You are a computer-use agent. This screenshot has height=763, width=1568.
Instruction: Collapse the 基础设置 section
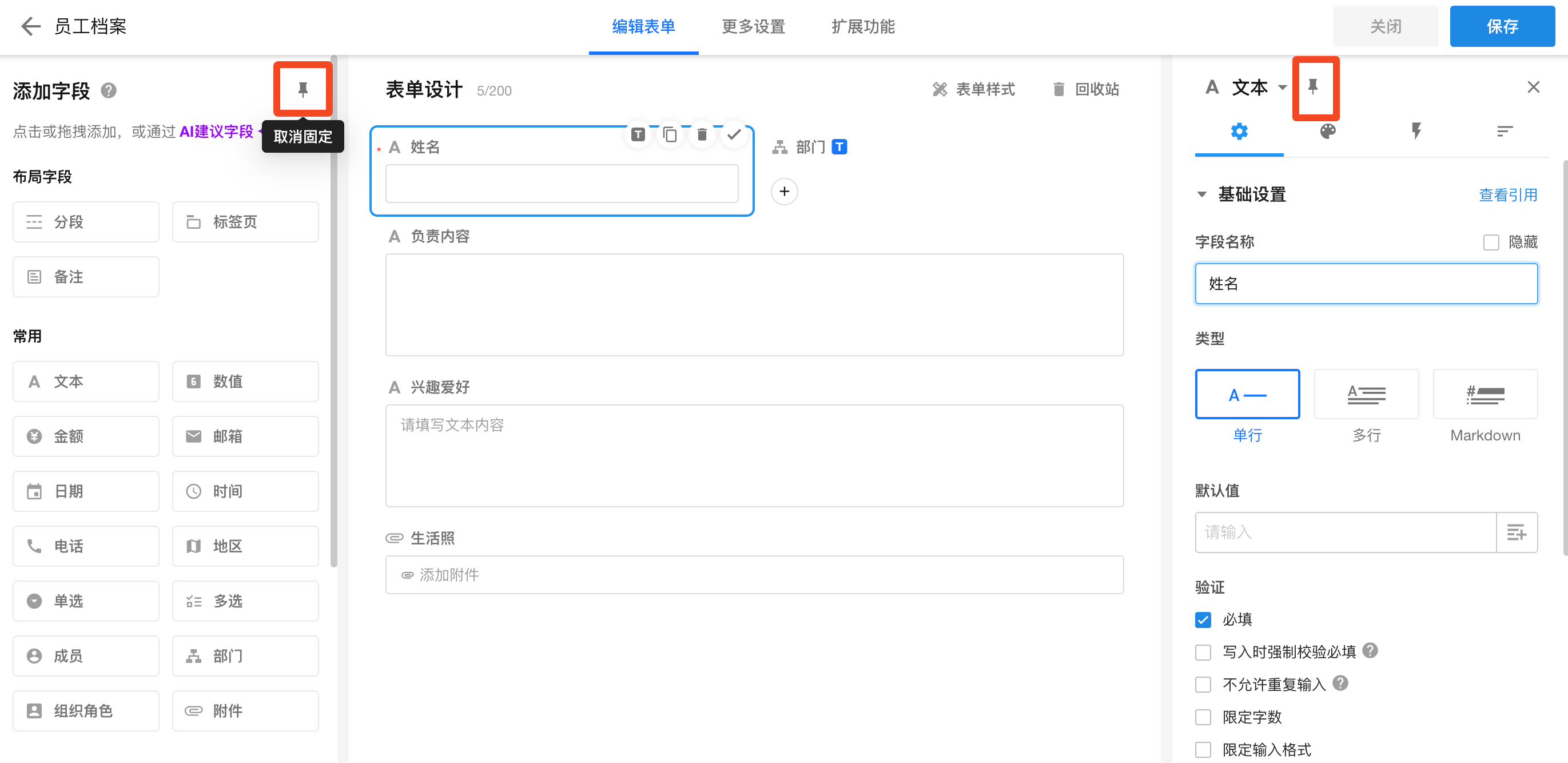pos(1201,195)
